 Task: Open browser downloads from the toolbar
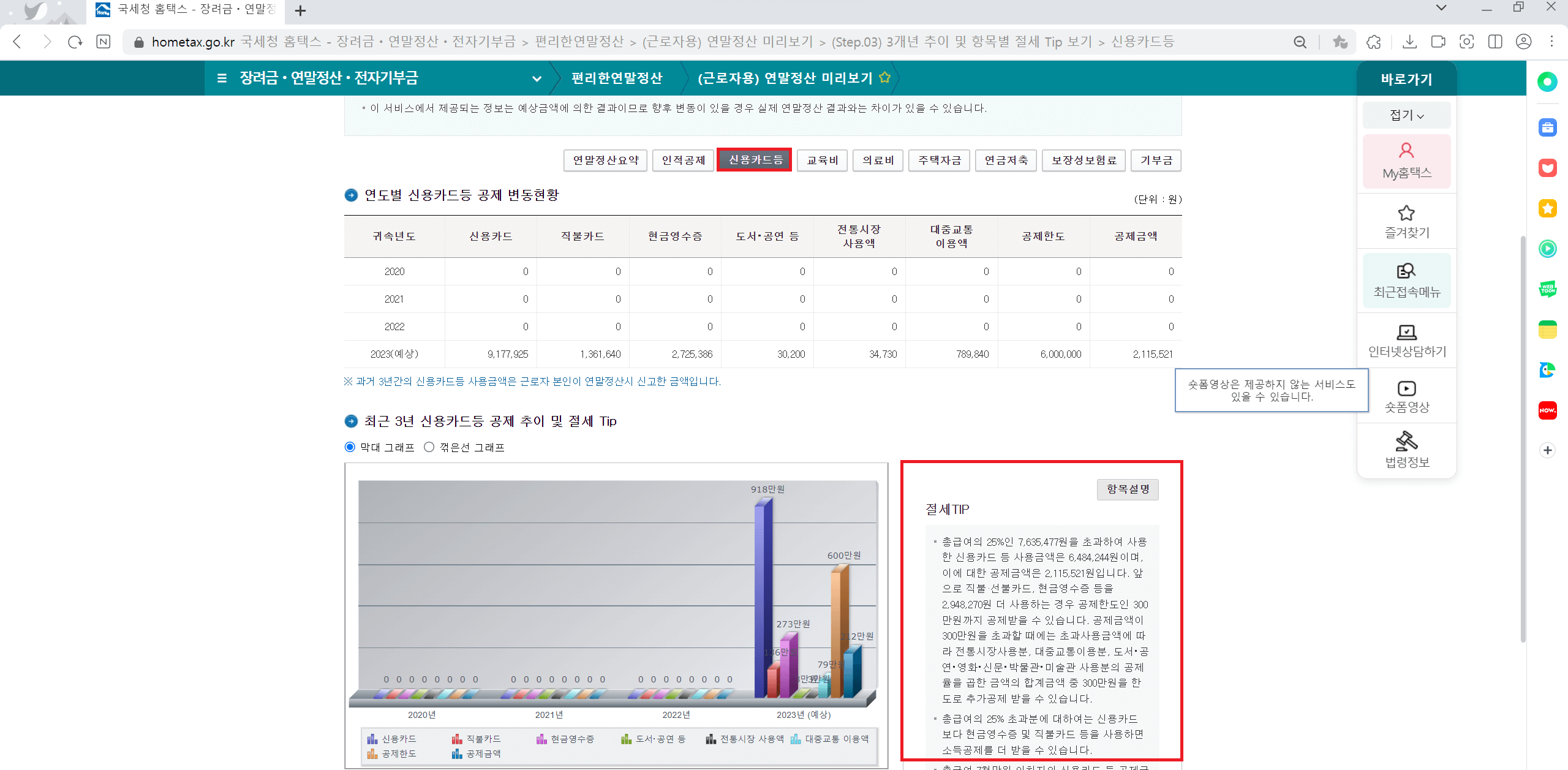point(1410,42)
